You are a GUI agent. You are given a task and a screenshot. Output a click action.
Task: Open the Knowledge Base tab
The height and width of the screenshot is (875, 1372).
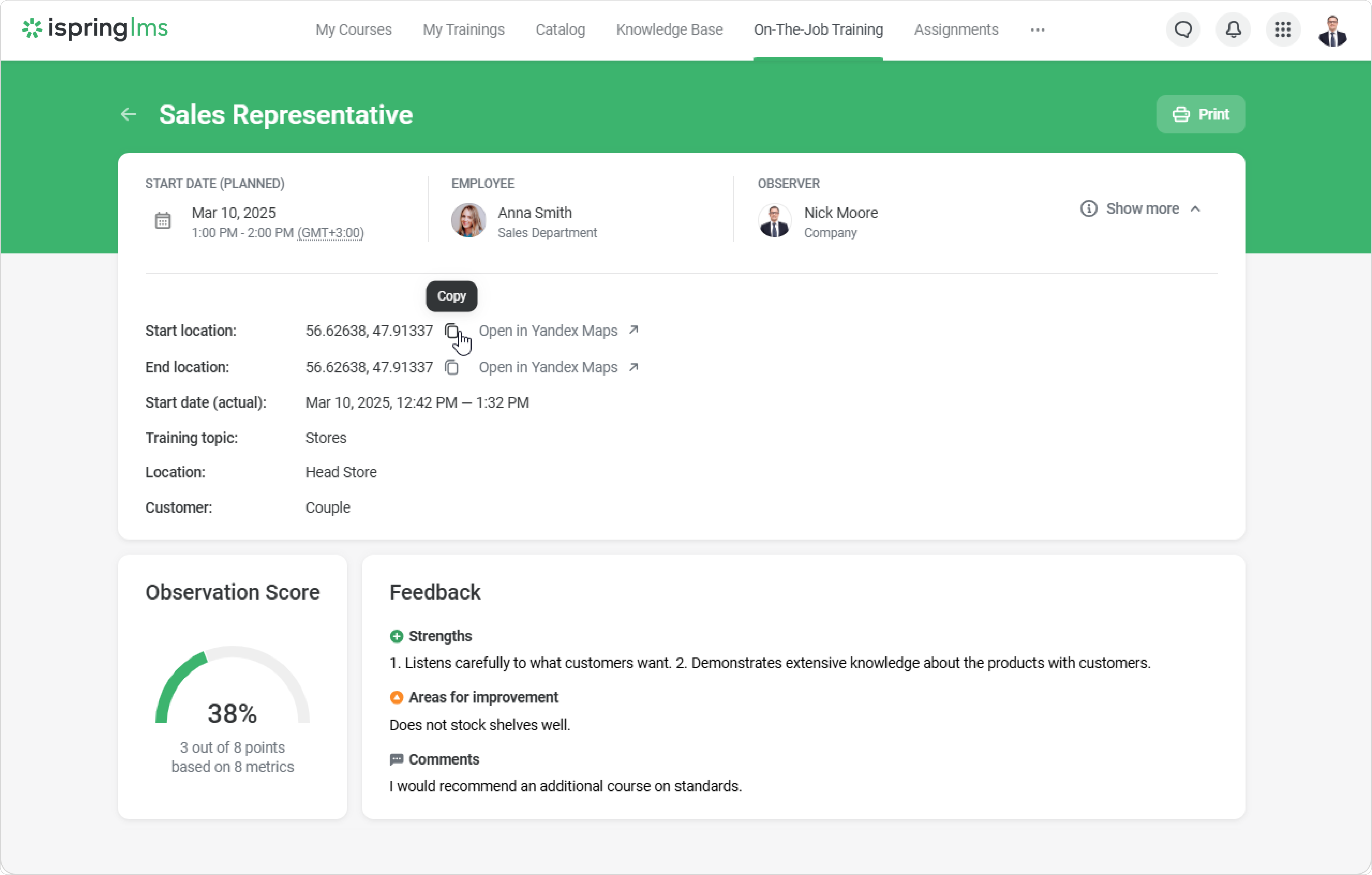coord(669,30)
